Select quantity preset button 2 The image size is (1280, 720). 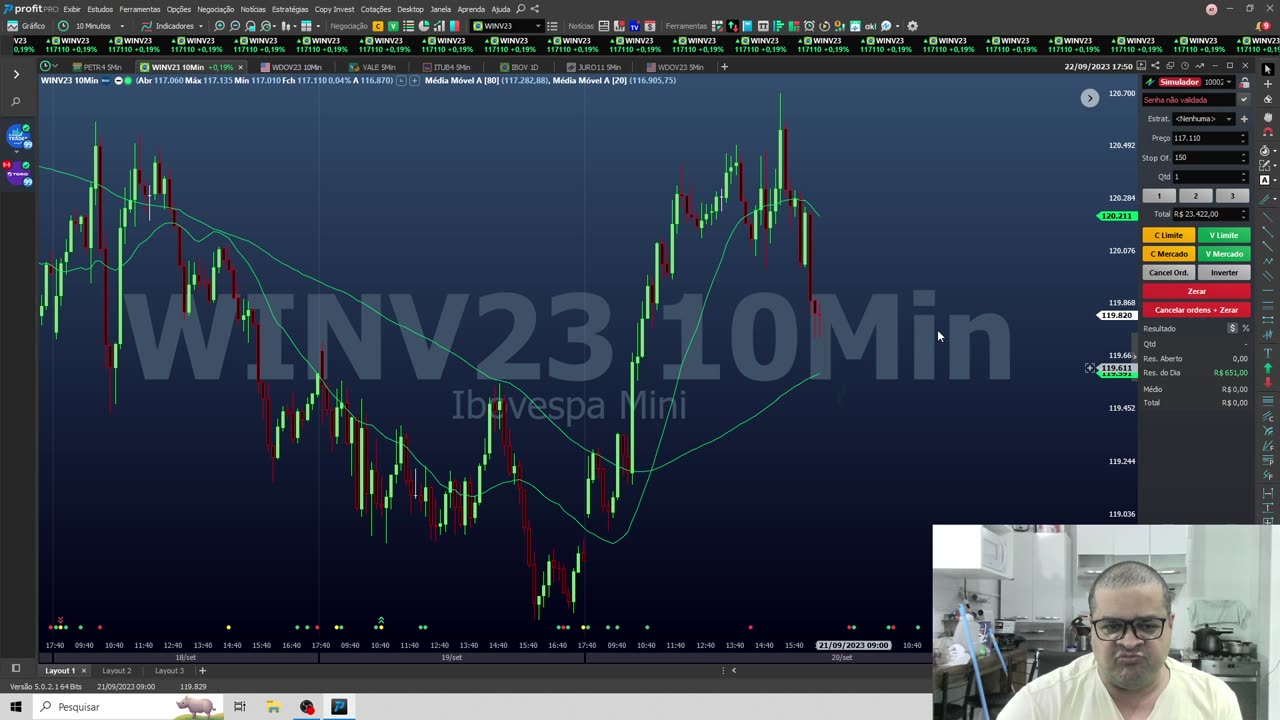click(1196, 196)
